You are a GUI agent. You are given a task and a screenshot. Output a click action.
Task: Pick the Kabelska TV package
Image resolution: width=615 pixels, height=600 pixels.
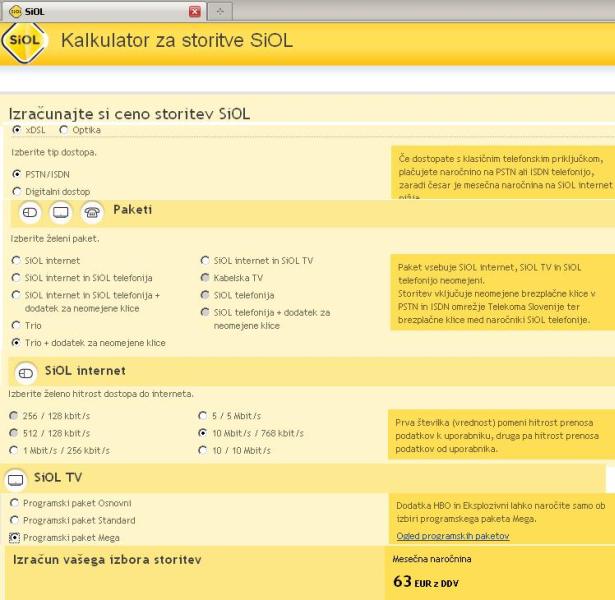(x=206, y=278)
